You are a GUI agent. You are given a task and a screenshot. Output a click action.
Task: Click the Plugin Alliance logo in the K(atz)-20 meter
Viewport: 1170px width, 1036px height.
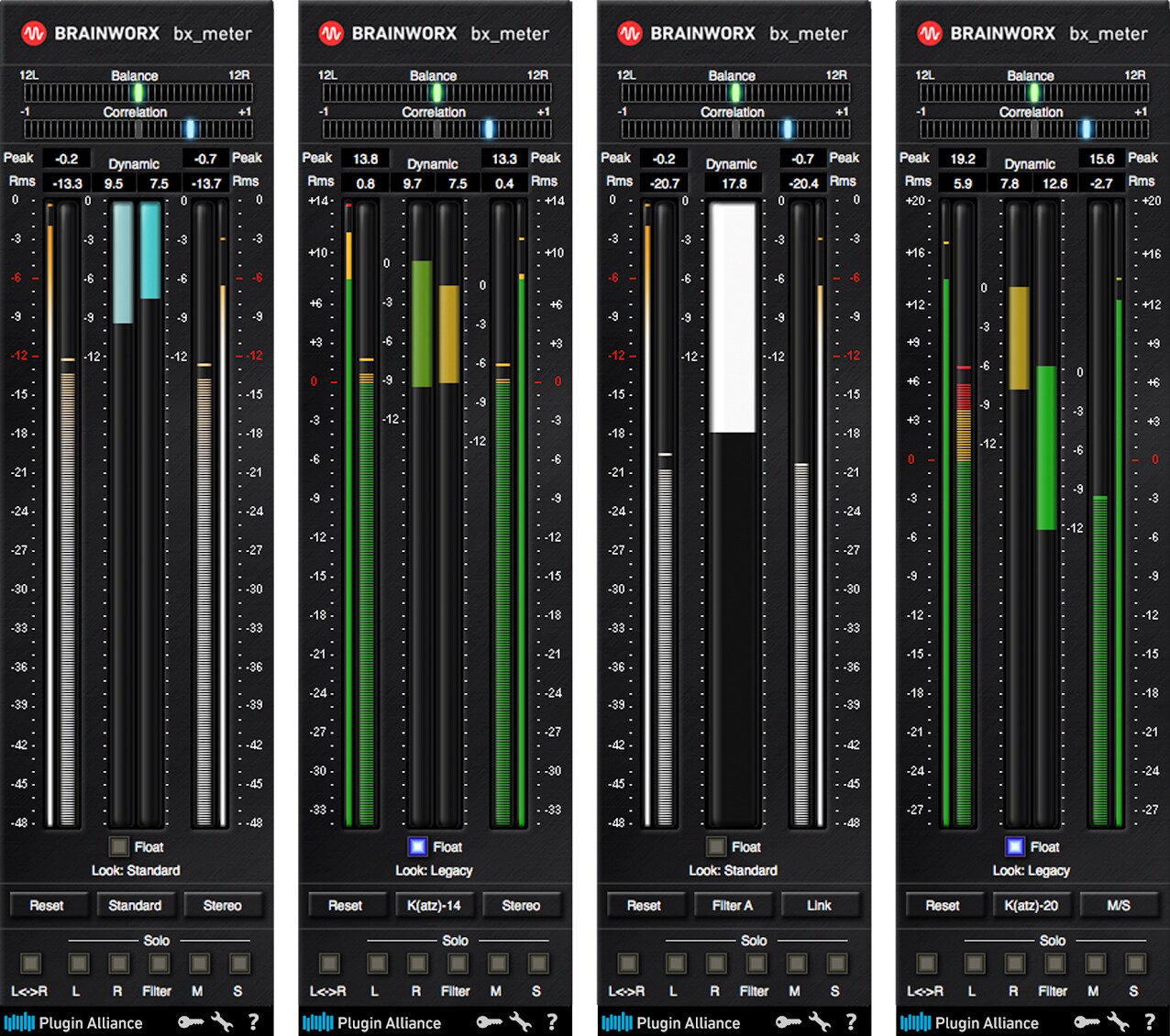click(970, 1022)
